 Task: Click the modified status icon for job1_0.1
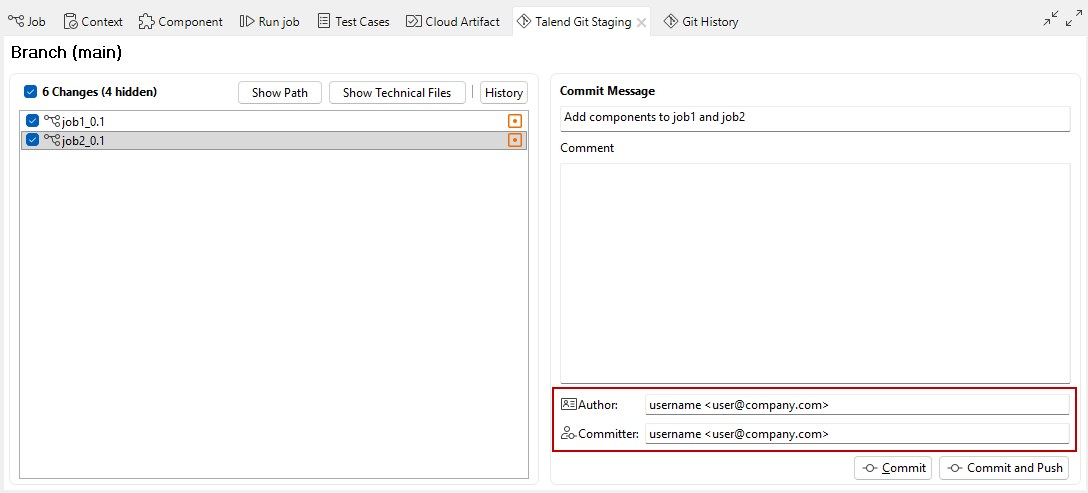pos(515,121)
